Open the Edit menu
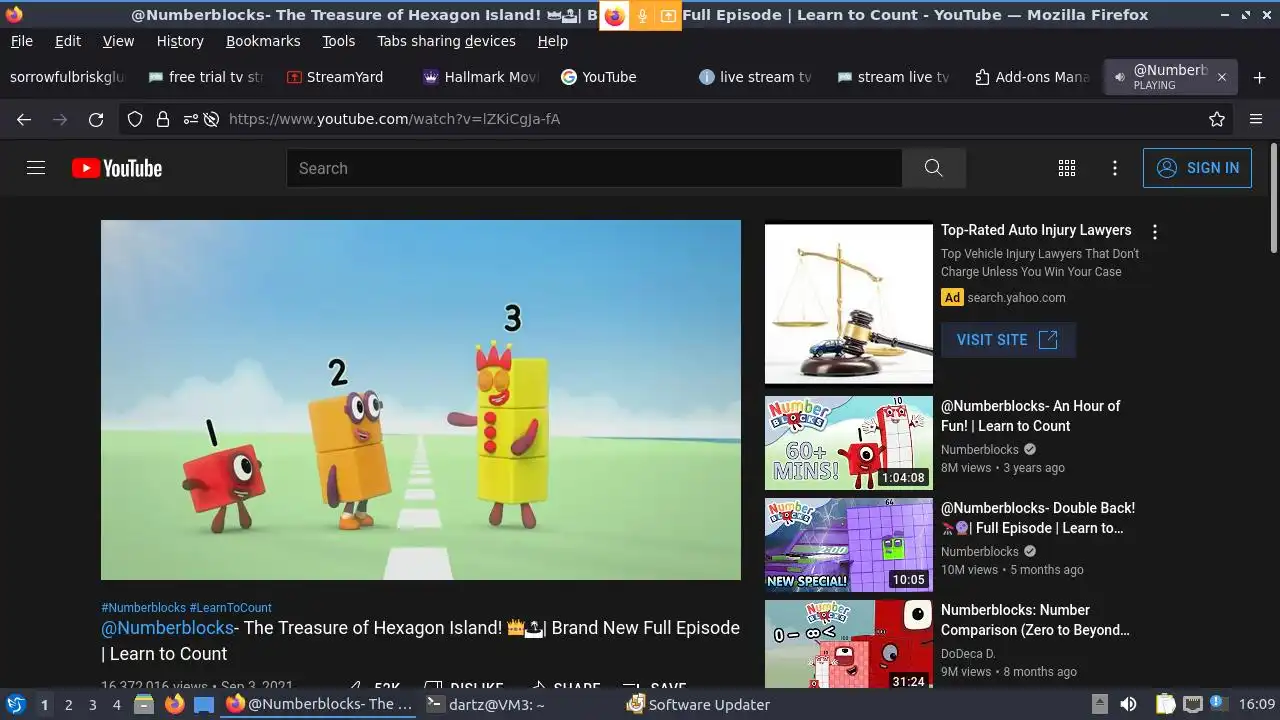The image size is (1280, 720). click(68, 41)
